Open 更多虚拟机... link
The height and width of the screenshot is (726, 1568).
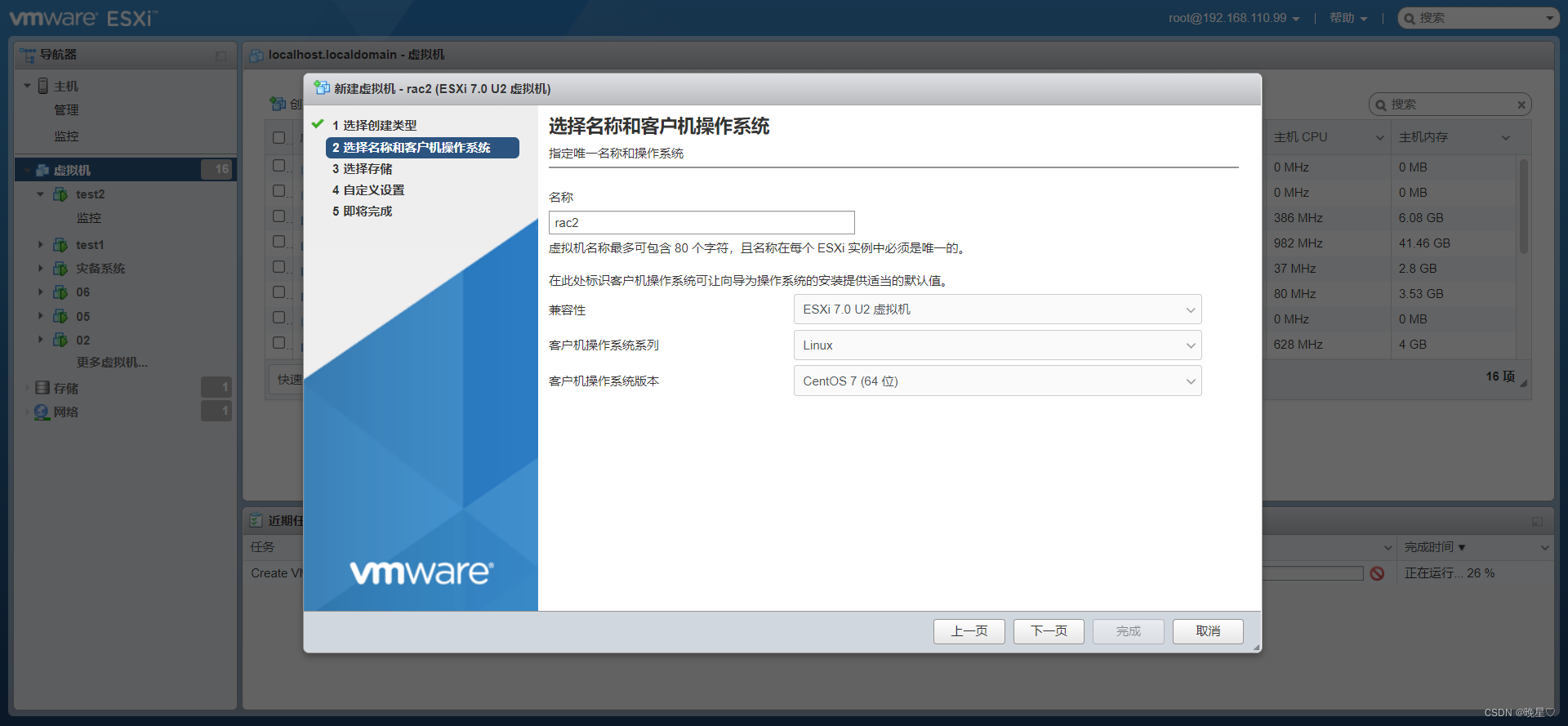pyautogui.click(x=112, y=363)
